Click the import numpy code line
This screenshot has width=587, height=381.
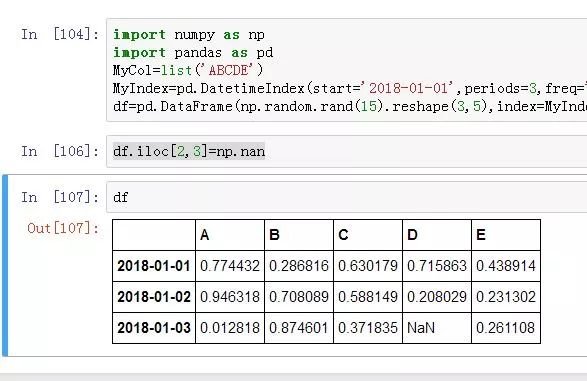click(189, 34)
